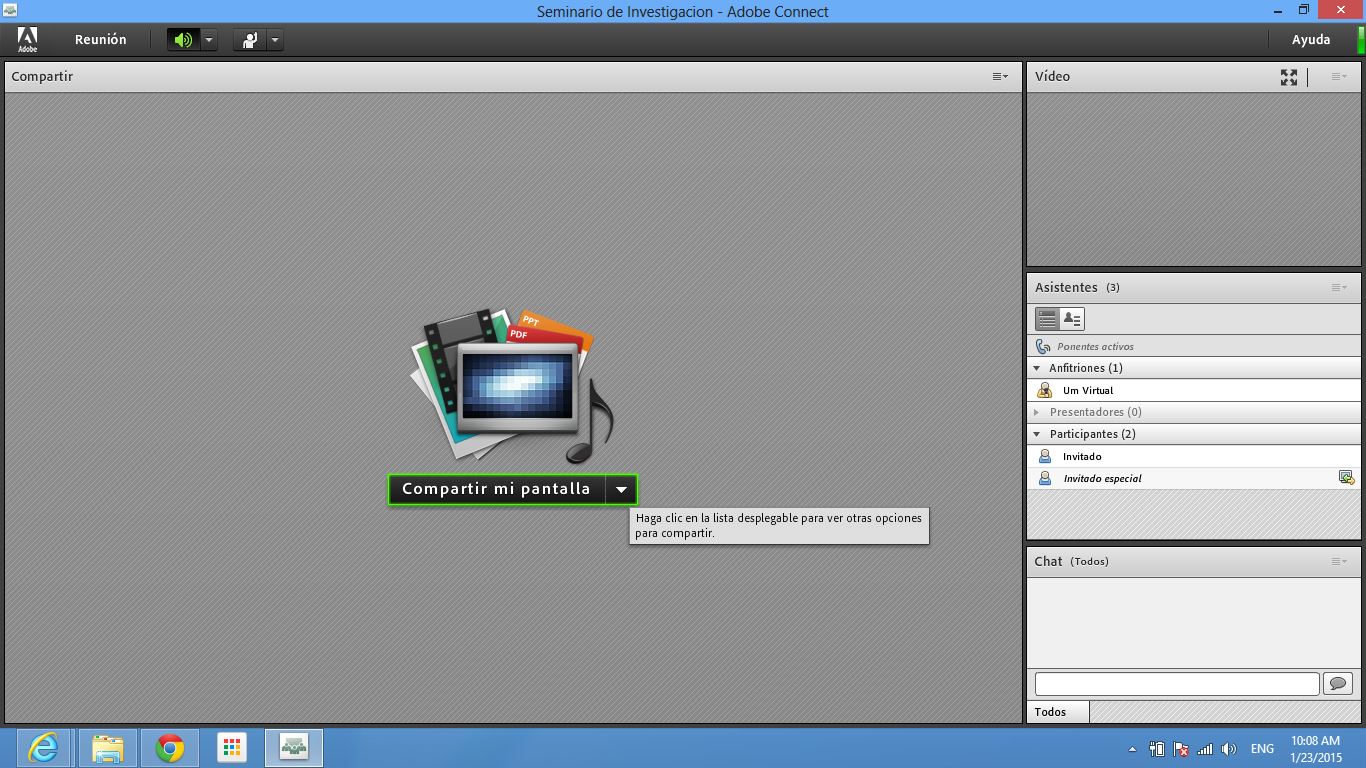The width and height of the screenshot is (1366, 768).
Task: Open Google Chrome from the taskbar
Action: (x=170, y=748)
